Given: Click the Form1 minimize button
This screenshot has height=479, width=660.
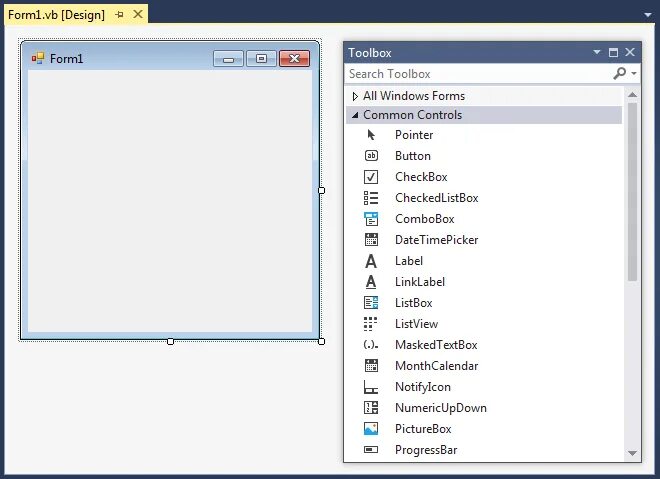Looking at the screenshot, I should [x=228, y=59].
